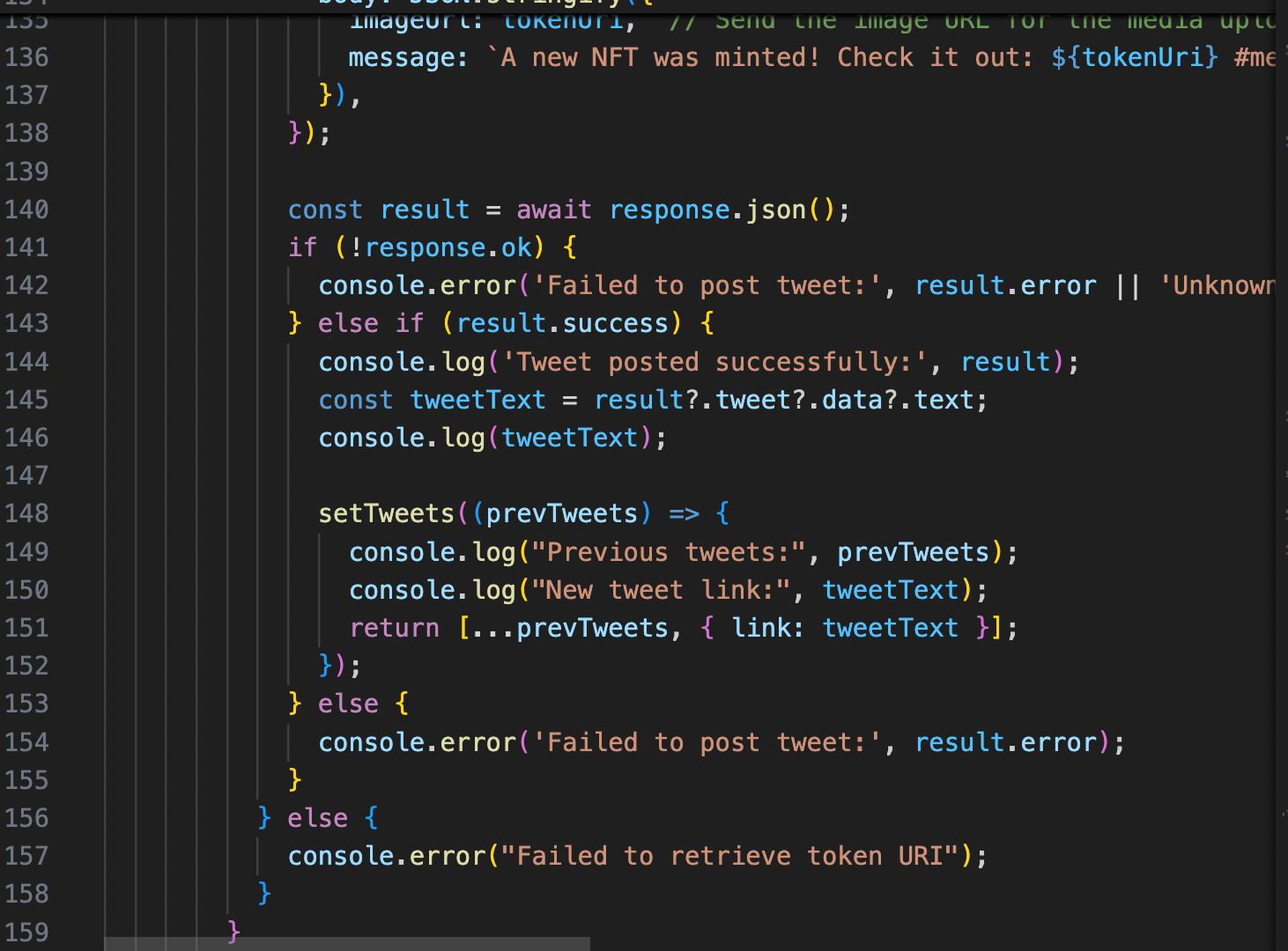This screenshot has width=1288, height=951.
Task: Click line number 140 in the gutter
Action: 26,210
